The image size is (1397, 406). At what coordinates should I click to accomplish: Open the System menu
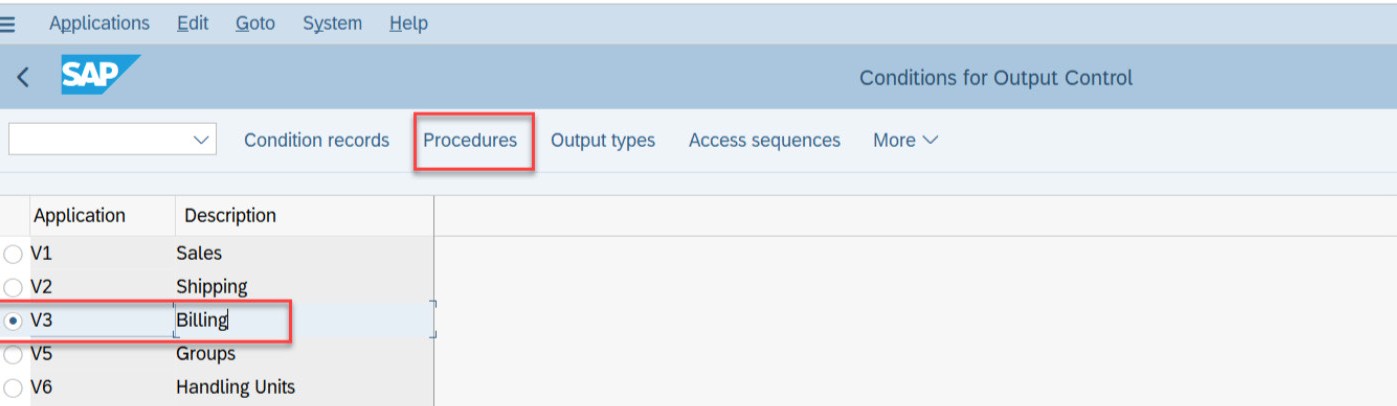tap(332, 23)
